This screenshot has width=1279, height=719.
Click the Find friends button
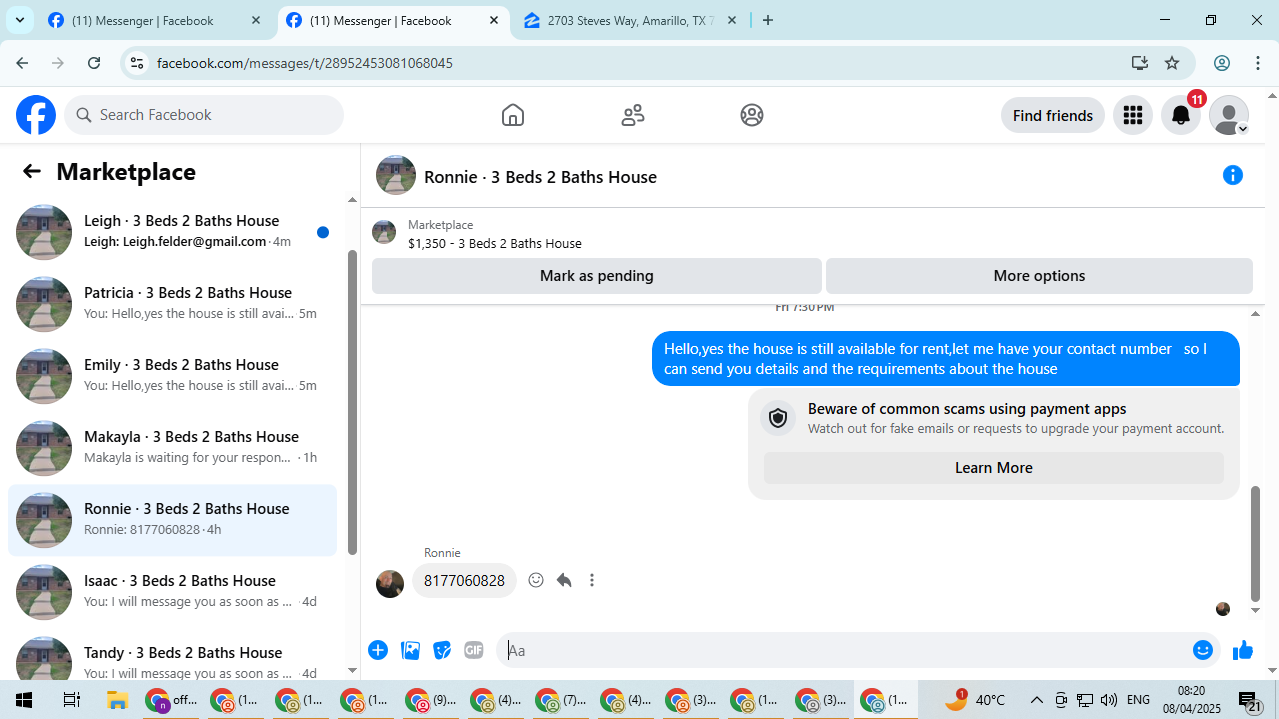point(1053,116)
